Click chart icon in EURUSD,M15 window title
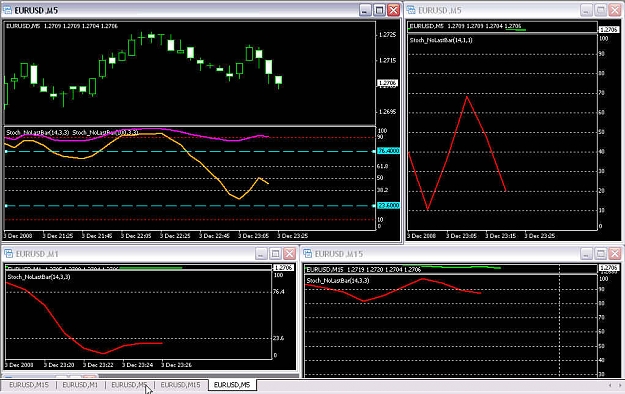 tap(307, 254)
